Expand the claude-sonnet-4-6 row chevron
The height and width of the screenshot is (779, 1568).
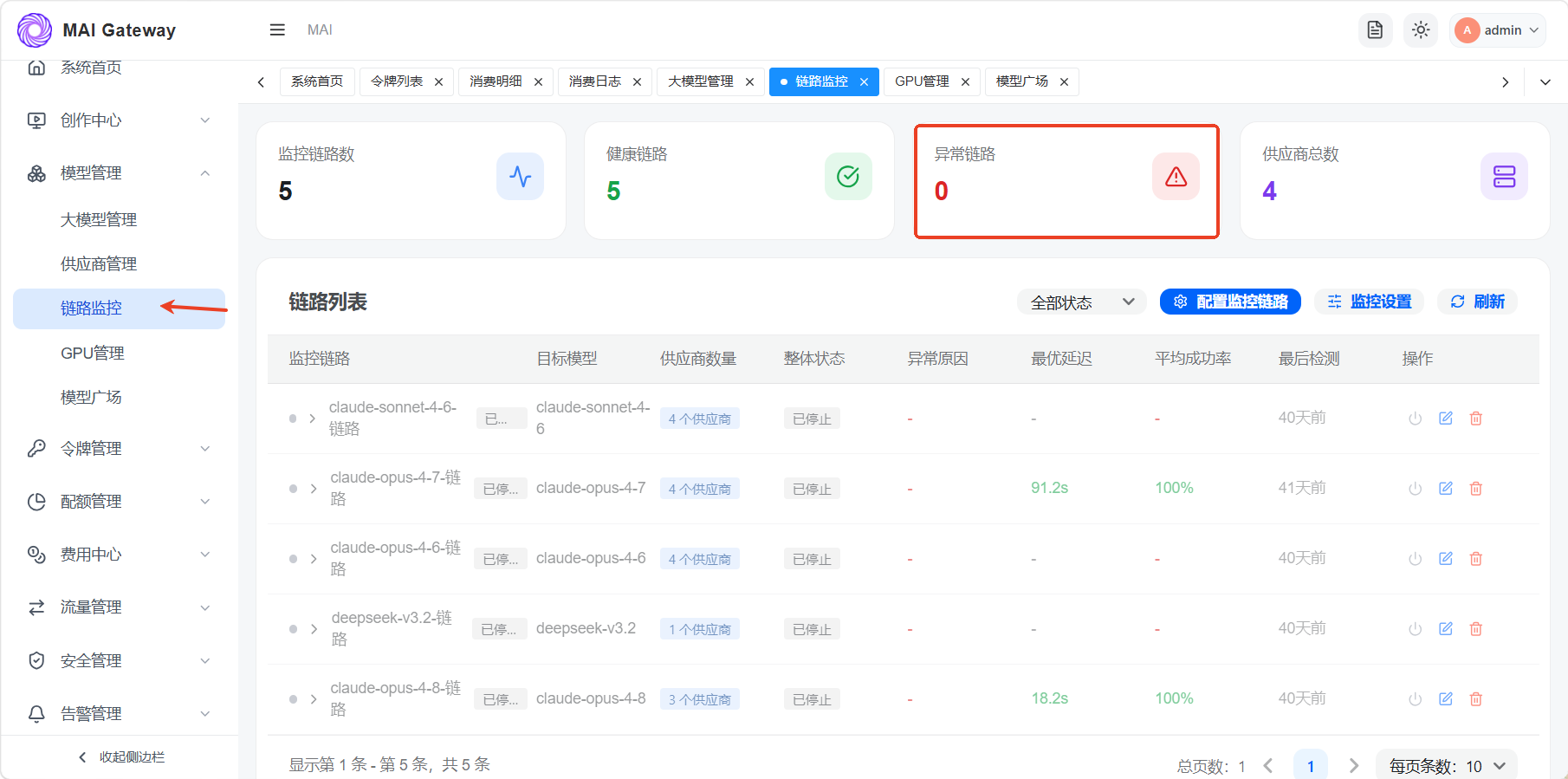pyautogui.click(x=313, y=419)
